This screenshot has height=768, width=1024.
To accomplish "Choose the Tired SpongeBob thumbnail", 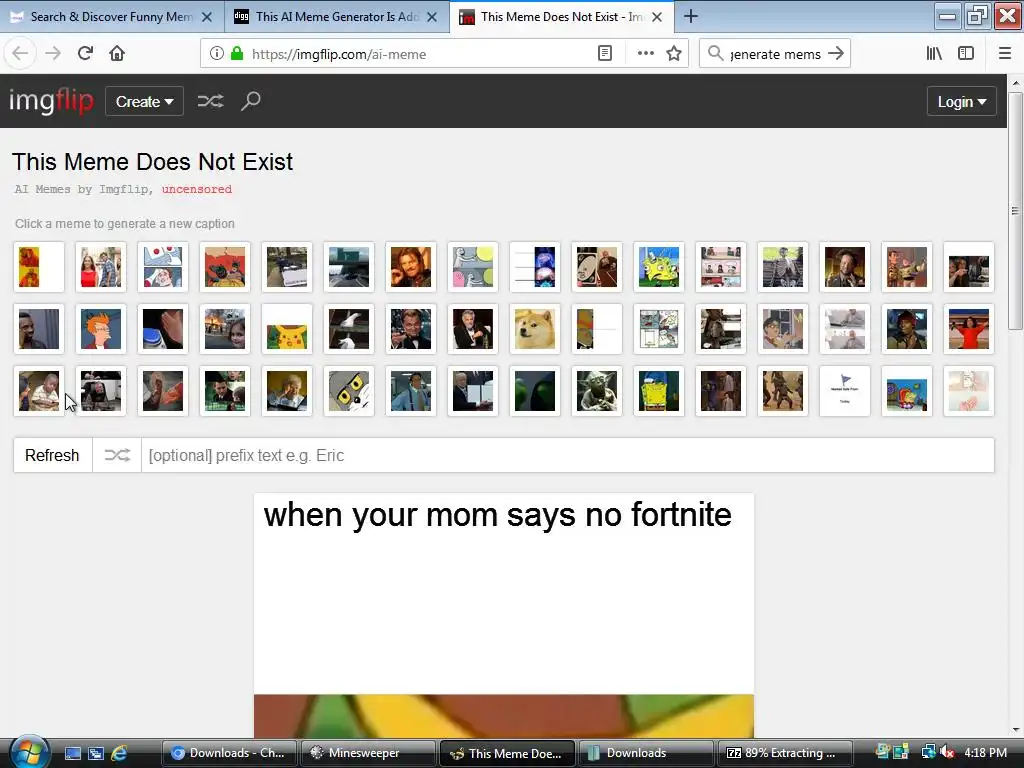I will coord(659,391).
